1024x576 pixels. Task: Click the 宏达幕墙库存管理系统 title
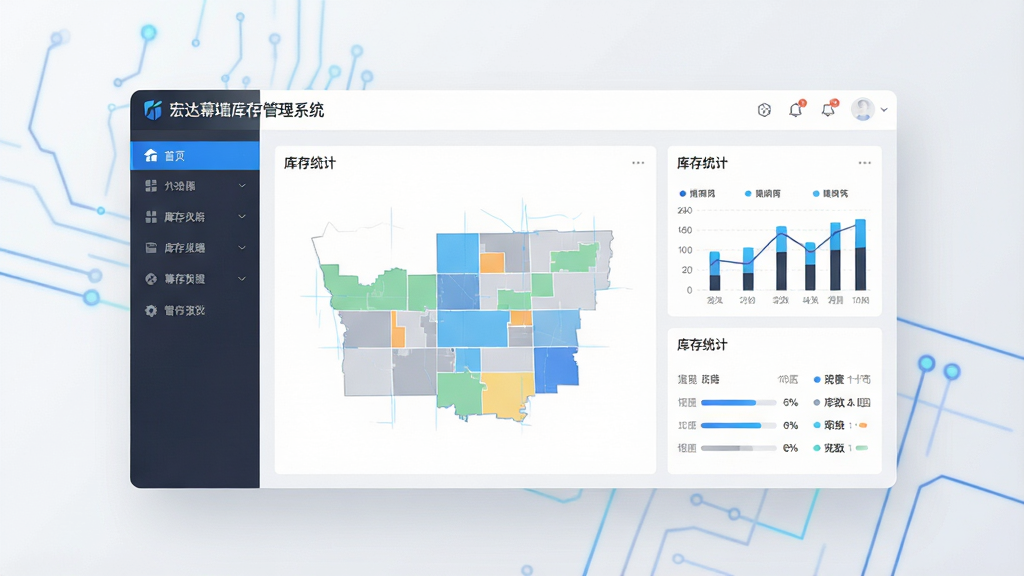pyautogui.click(x=246, y=110)
